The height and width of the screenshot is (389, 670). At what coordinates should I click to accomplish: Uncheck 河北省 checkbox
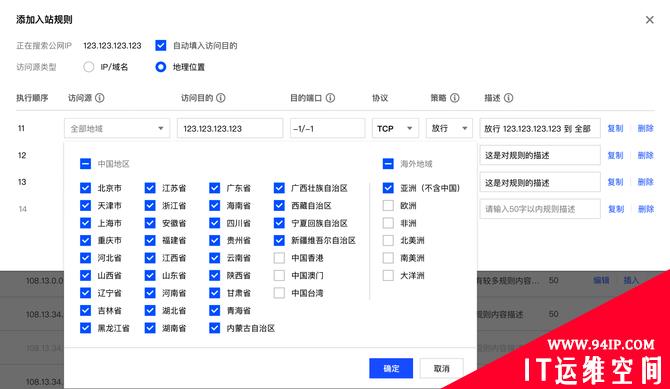point(85,258)
